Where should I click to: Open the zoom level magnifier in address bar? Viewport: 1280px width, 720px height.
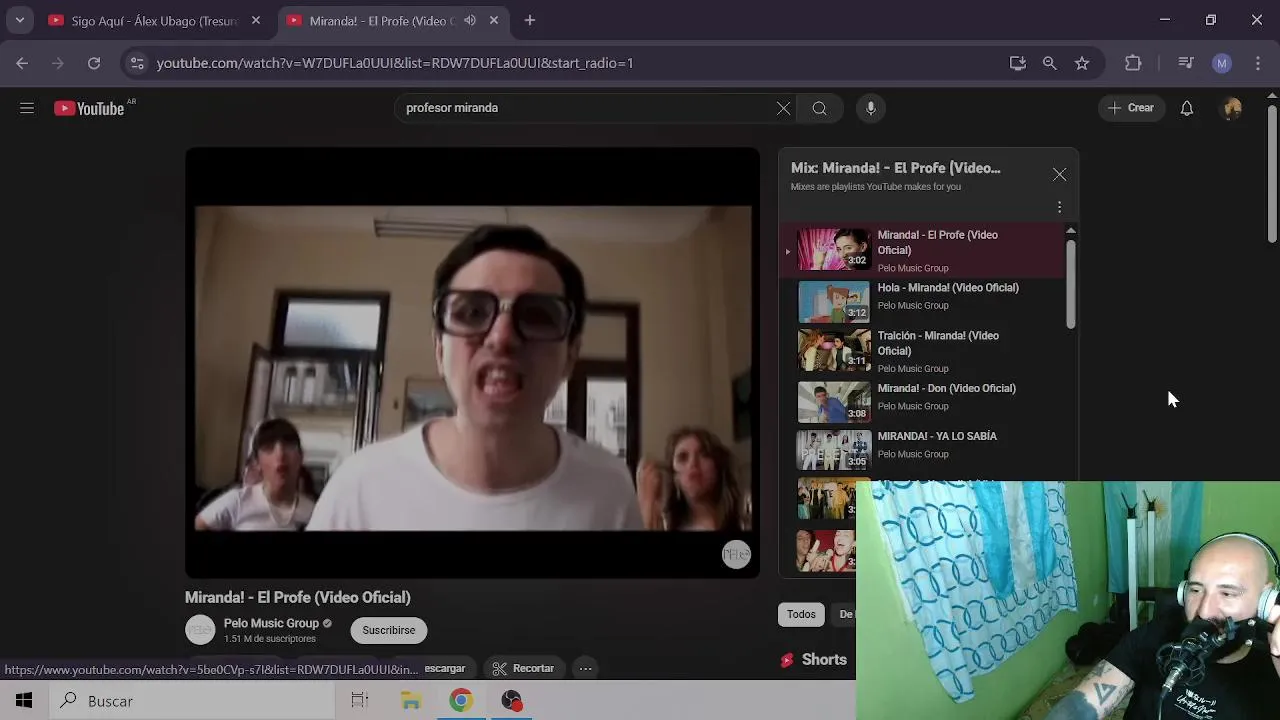click(x=1049, y=63)
